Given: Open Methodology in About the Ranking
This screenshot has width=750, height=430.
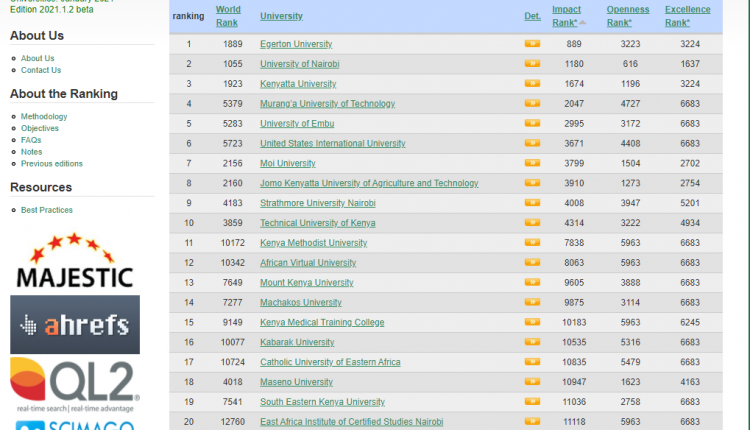Looking at the screenshot, I should [44, 117].
